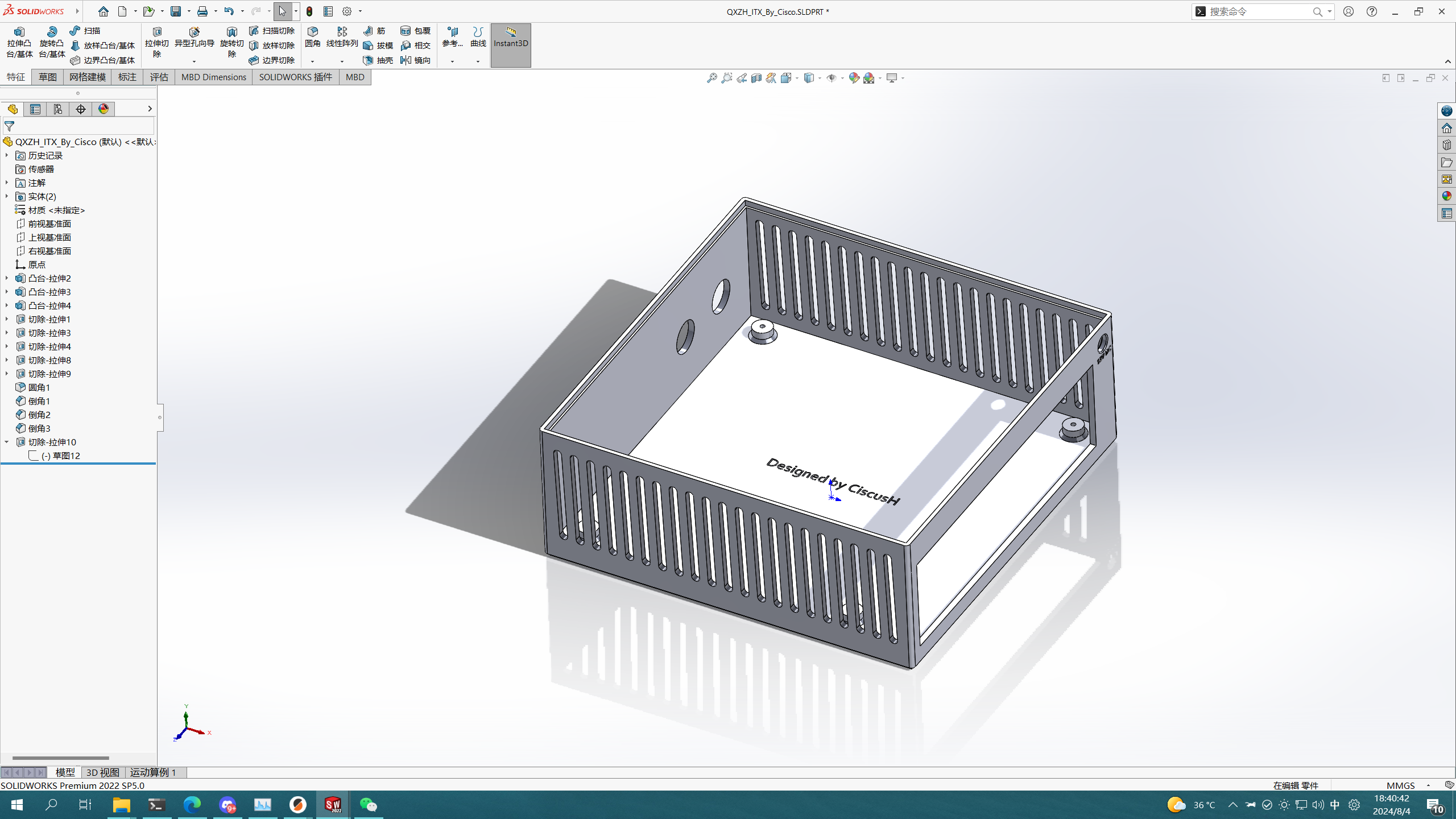1456x819 pixels.
Task: Toggle the Instant3D button
Action: 511,44
